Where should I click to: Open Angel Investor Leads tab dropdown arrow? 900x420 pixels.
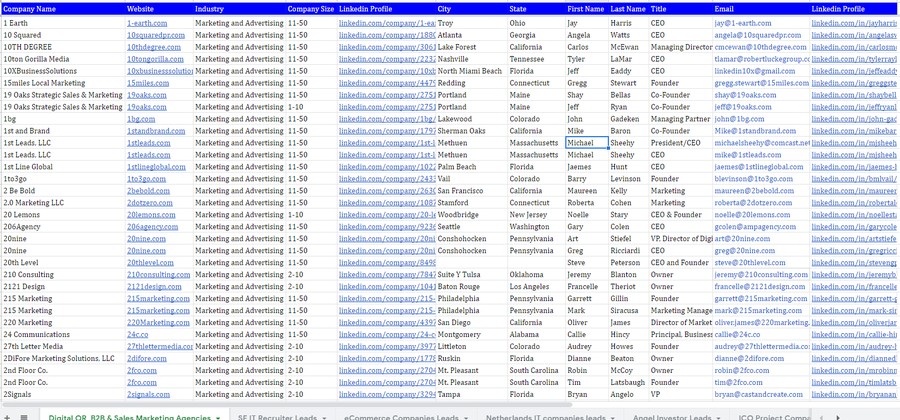tap(719, 418)
